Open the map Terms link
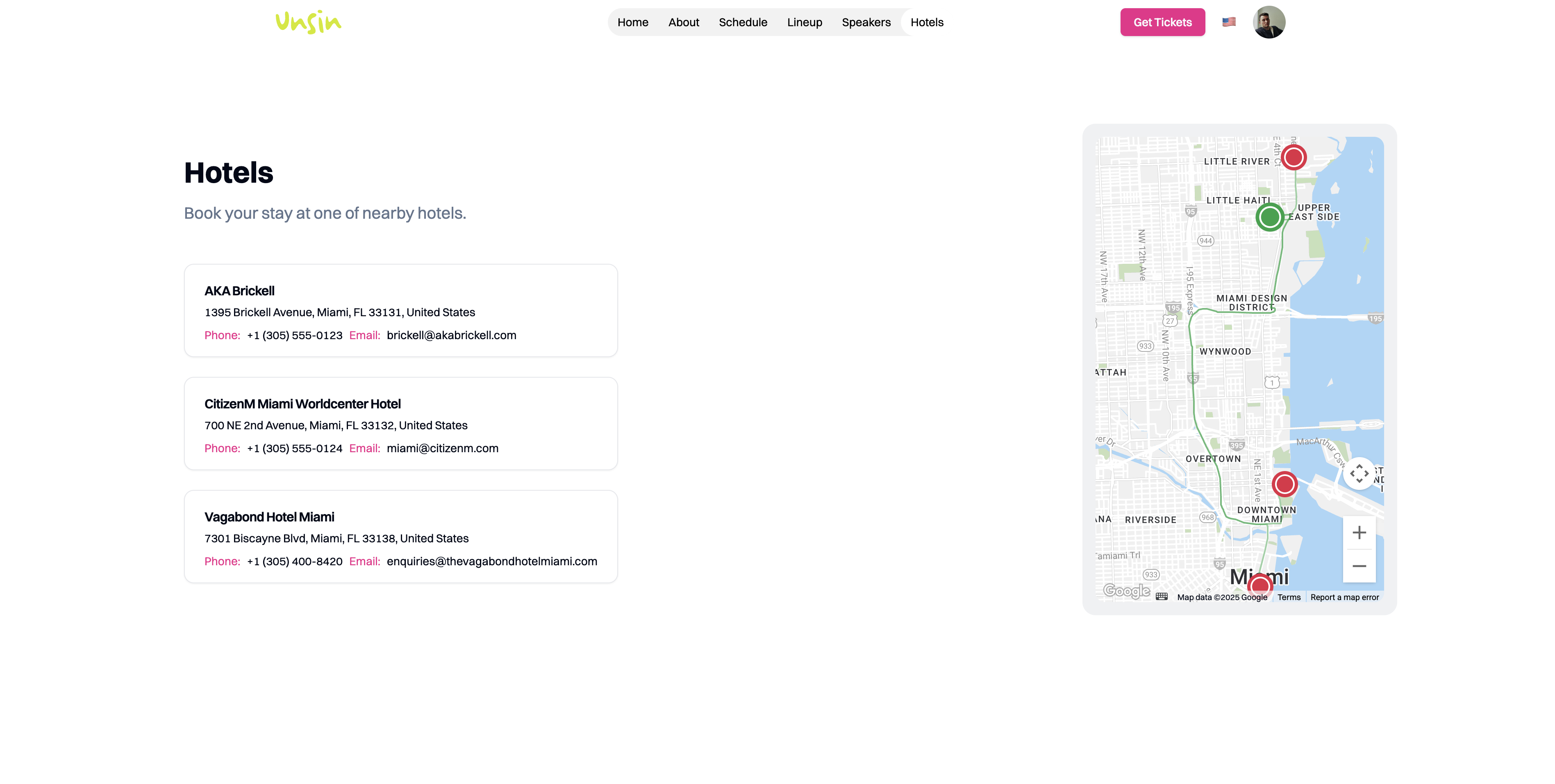Image resolution: width=1555 pixels, height=784 pixels. tap(1288, 597)
